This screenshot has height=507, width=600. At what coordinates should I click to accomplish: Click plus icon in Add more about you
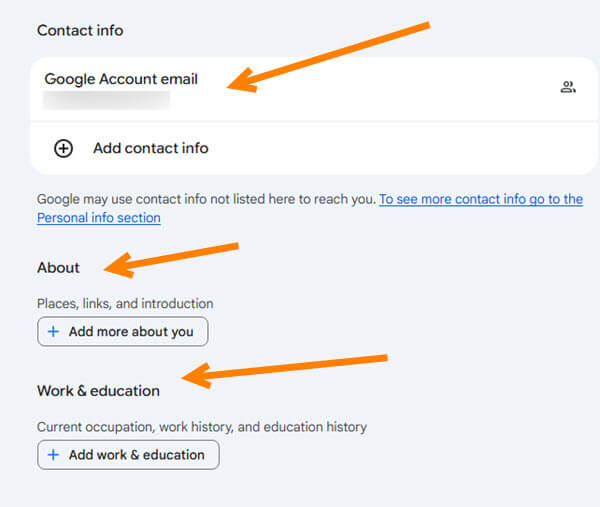(54, 331)
